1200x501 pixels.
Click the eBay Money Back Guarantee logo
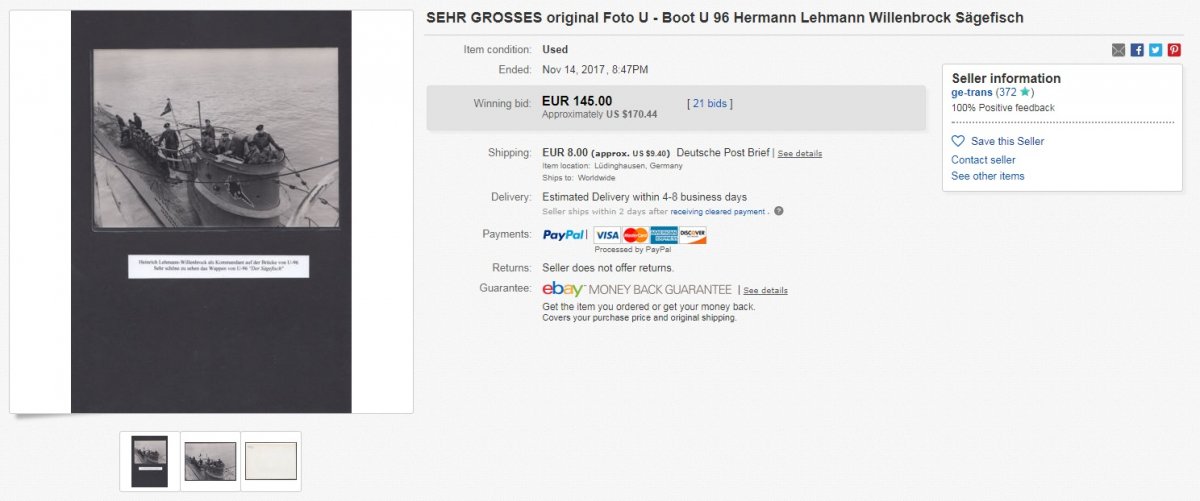pos(563,289)
